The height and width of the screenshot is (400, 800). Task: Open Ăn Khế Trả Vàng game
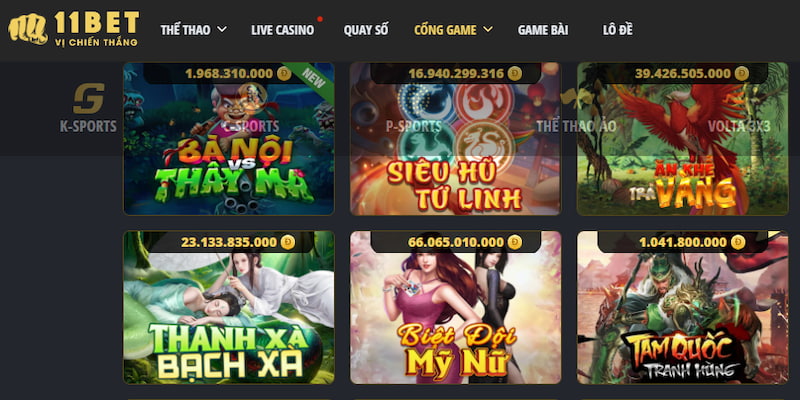pos(683,139)
